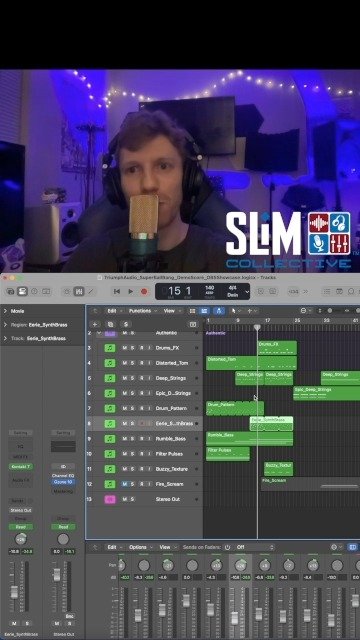Toggle the Catch Playhead button in the Tracks menu bar

(x=219, y=311)
